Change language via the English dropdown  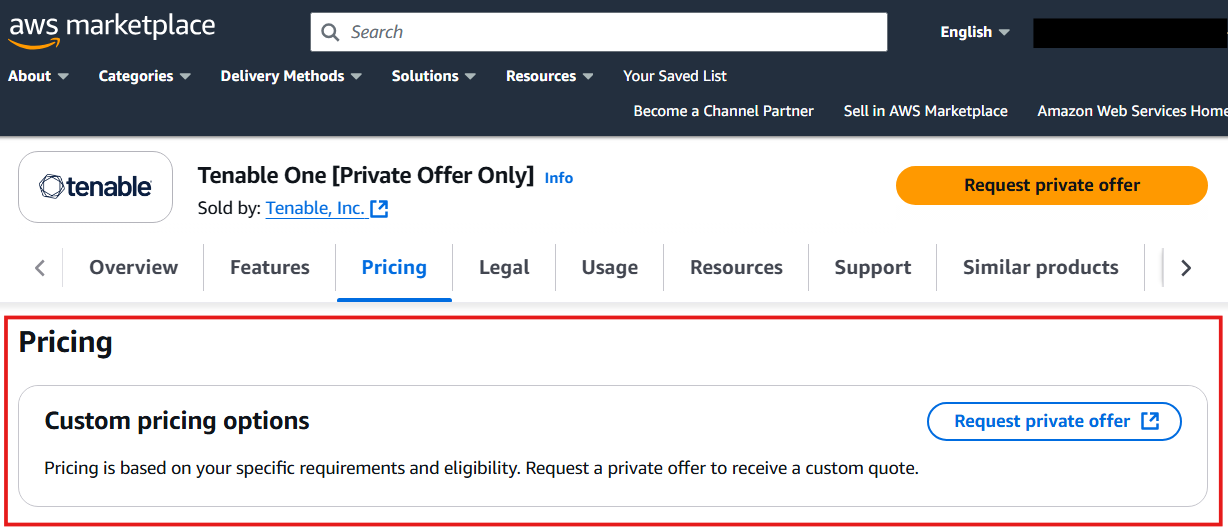click(975, 32)
